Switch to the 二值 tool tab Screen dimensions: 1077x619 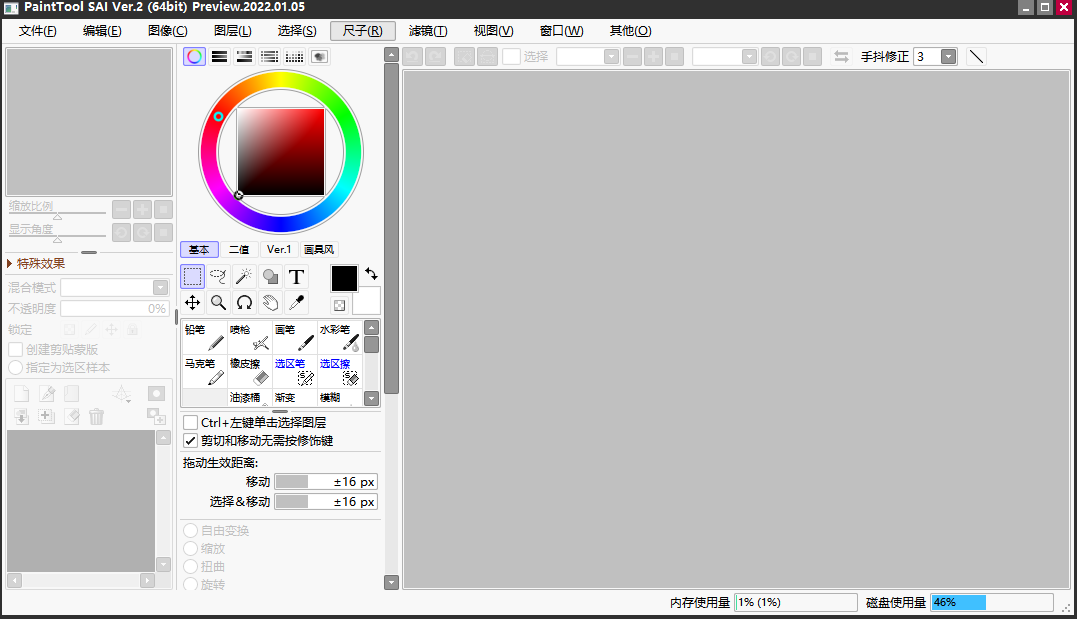[x=239, y=250]
